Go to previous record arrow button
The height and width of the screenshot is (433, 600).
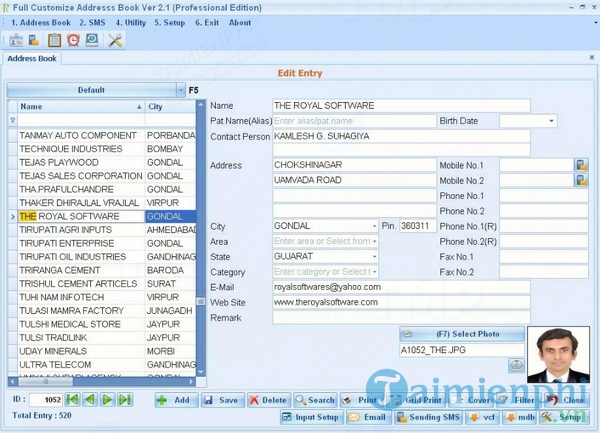90,400
